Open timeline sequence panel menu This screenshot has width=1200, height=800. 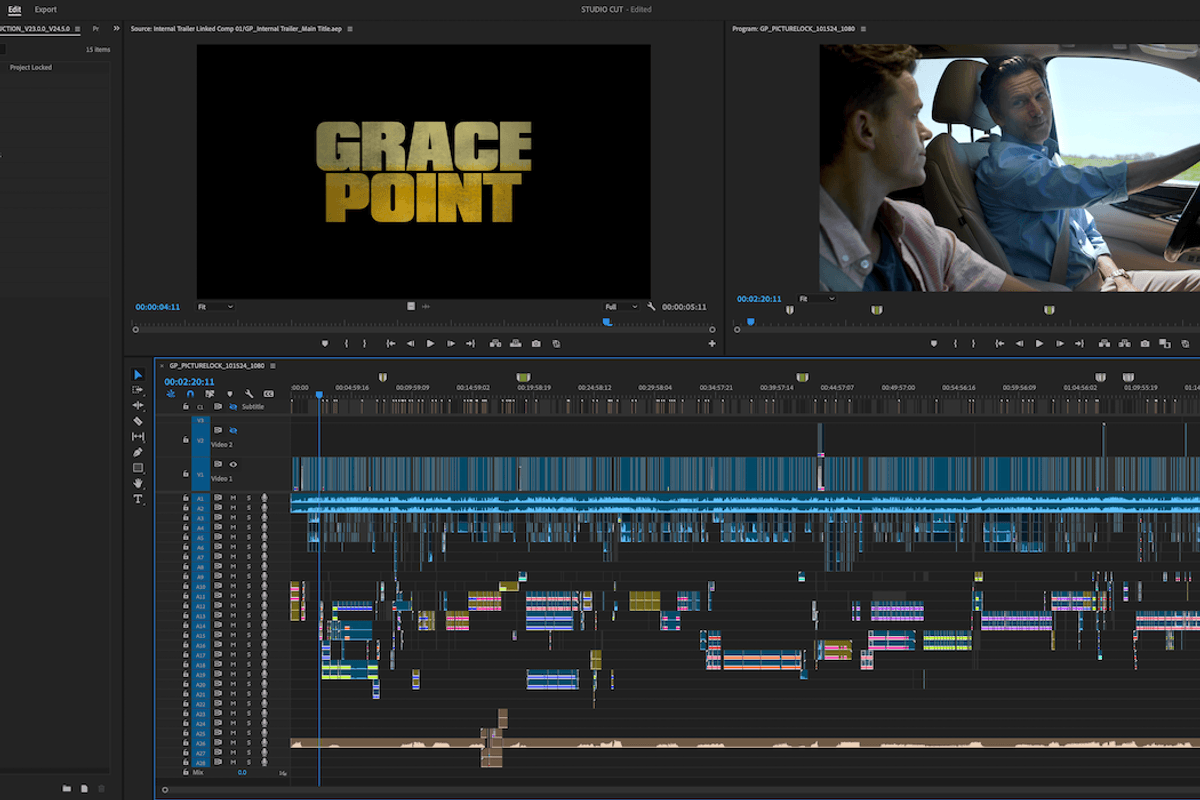[272, 366]
